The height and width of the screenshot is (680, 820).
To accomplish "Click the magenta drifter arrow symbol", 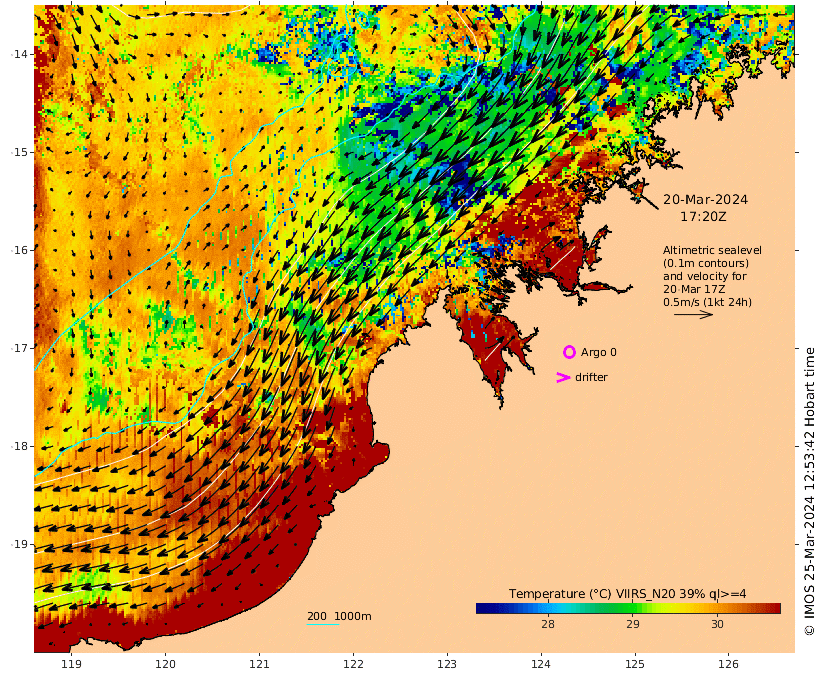I will tap(563, 378).
